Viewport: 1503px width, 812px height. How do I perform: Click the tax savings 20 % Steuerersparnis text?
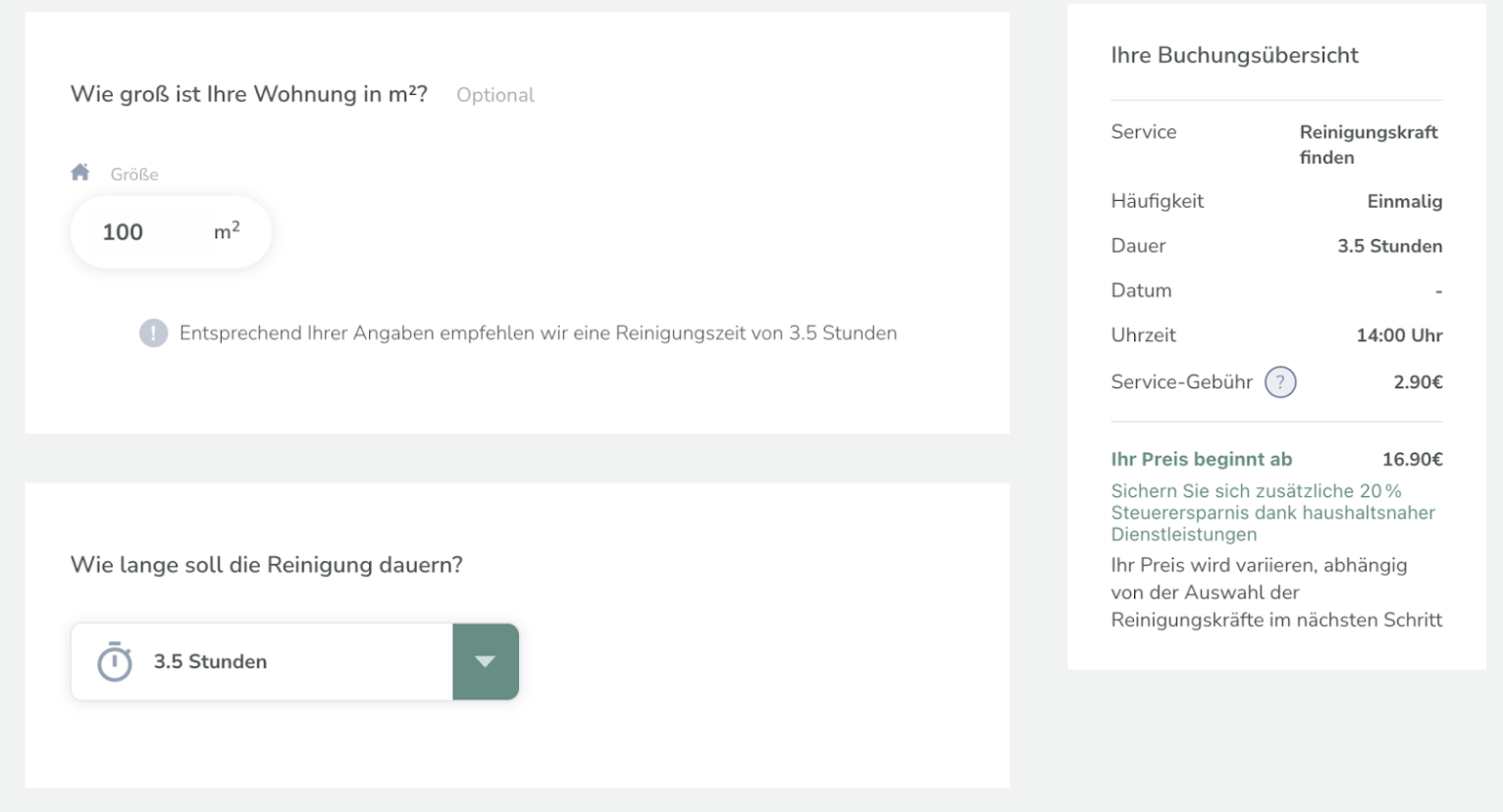click(x=1272, y=513)
